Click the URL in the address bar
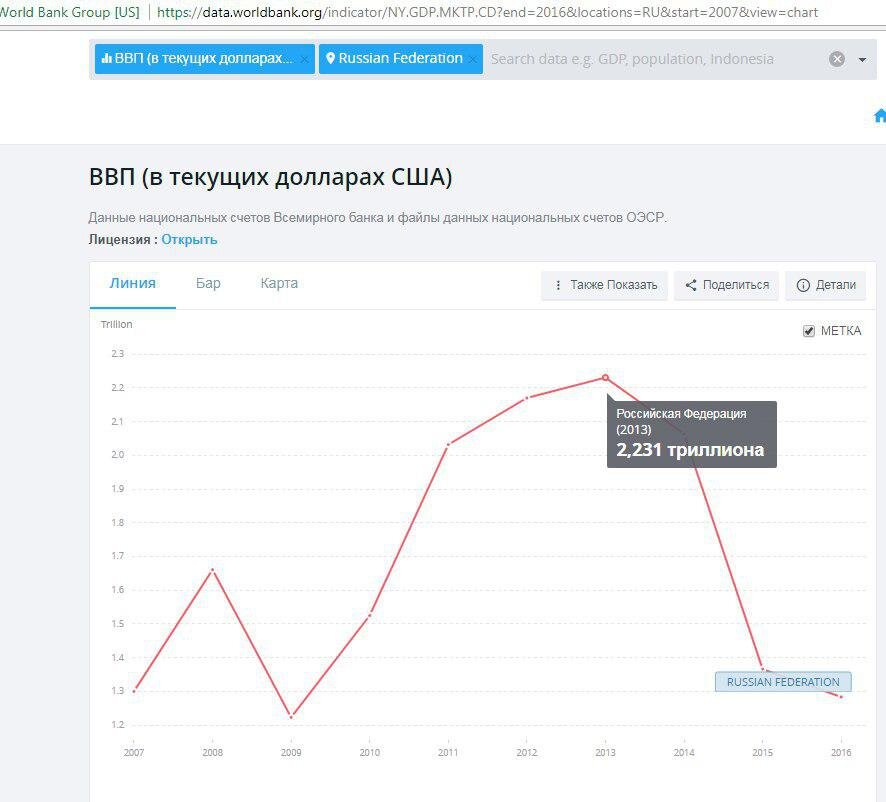886x802 pixels. coord(487,12)
